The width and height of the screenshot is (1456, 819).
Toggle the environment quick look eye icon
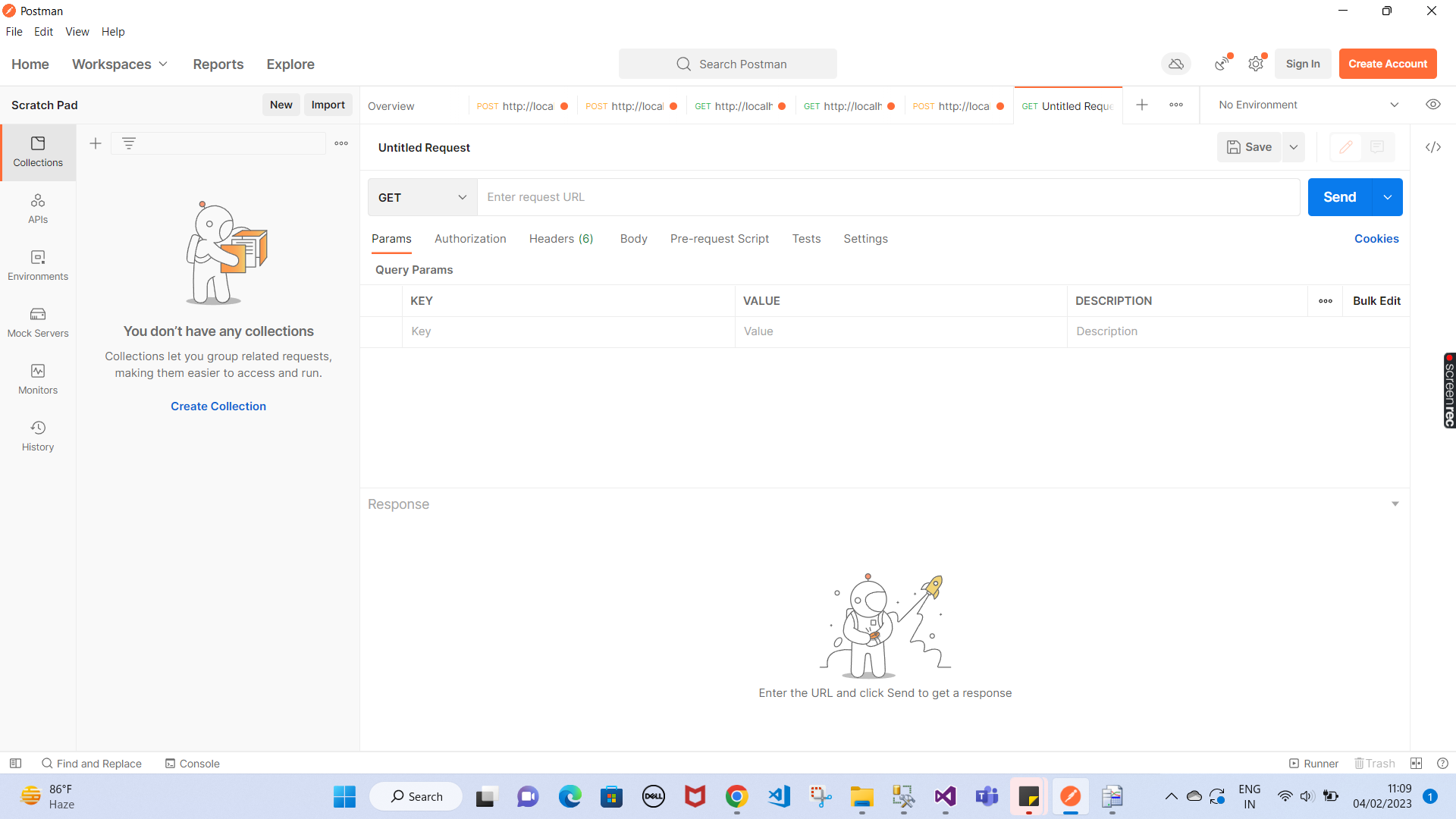point(1432,105)
